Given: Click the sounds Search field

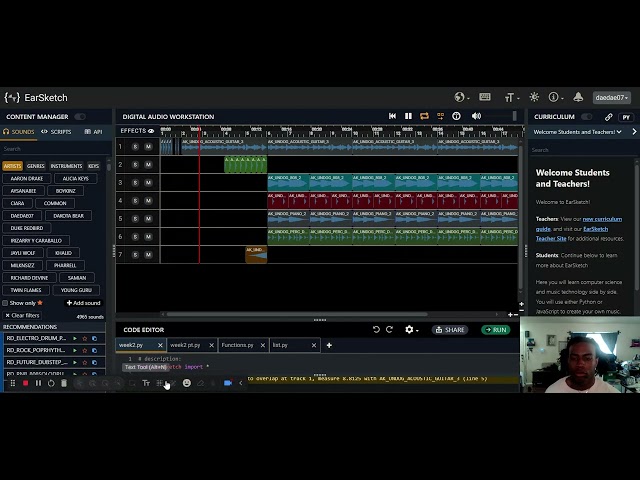Looking at the screenshot, I should pos(55,149).
